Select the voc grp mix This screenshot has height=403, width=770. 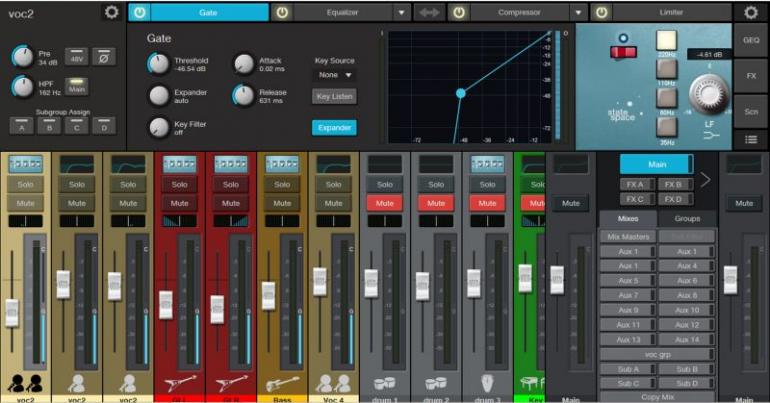coord(658,354)
